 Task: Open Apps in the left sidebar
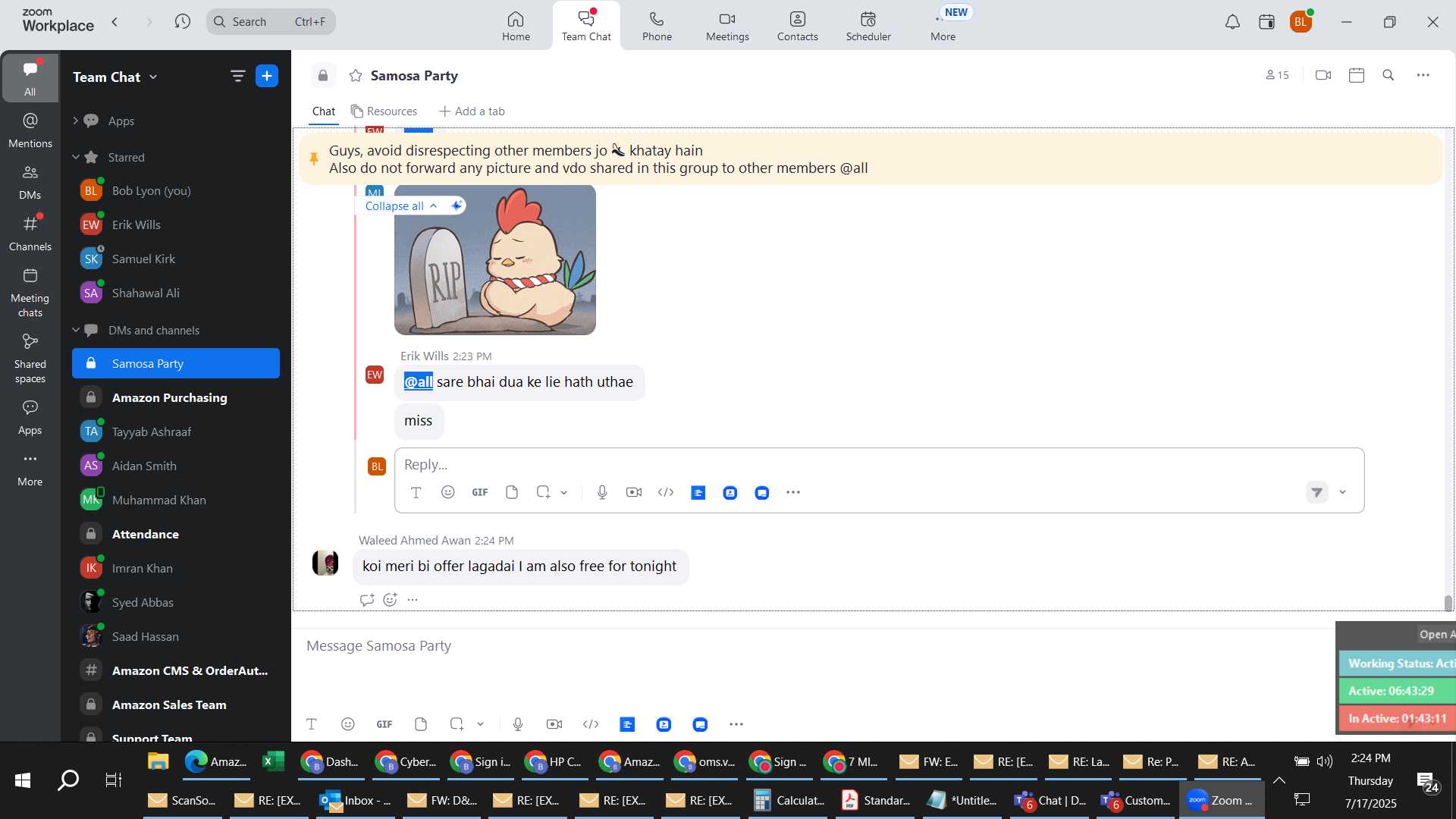pyautogui.click(x=30, y=417)
